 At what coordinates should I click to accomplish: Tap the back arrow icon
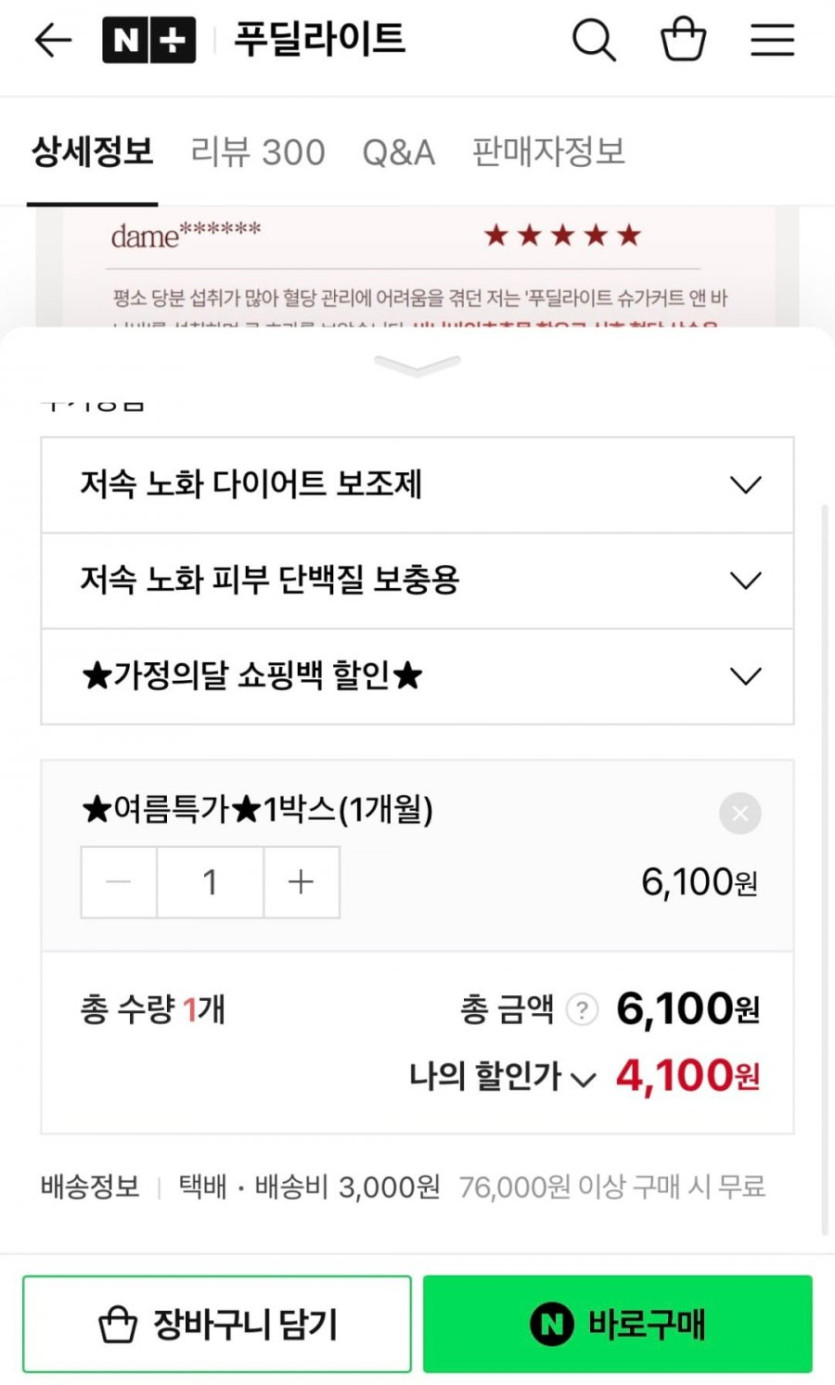point(53,40)
